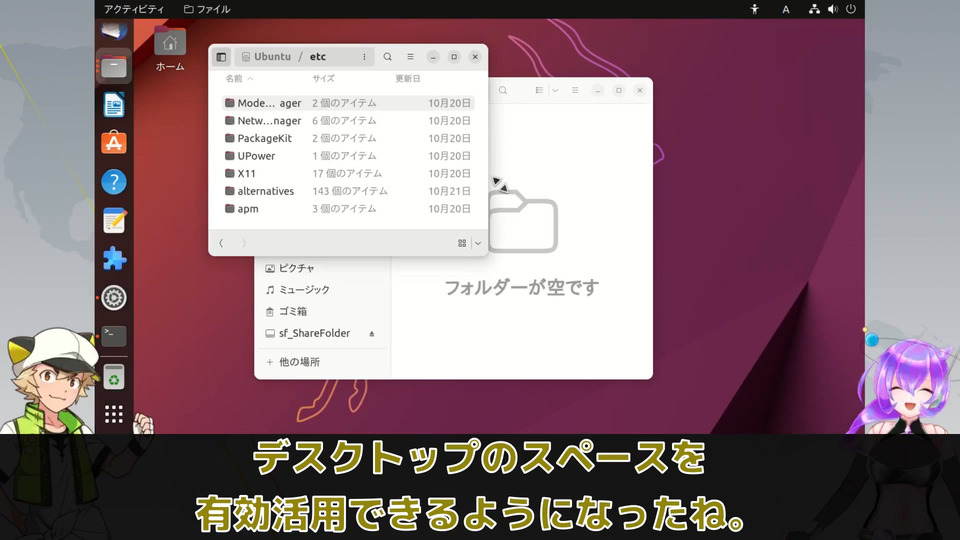Search in the etc window
This screenshot has height=540, width=960.
pos(388,57)
